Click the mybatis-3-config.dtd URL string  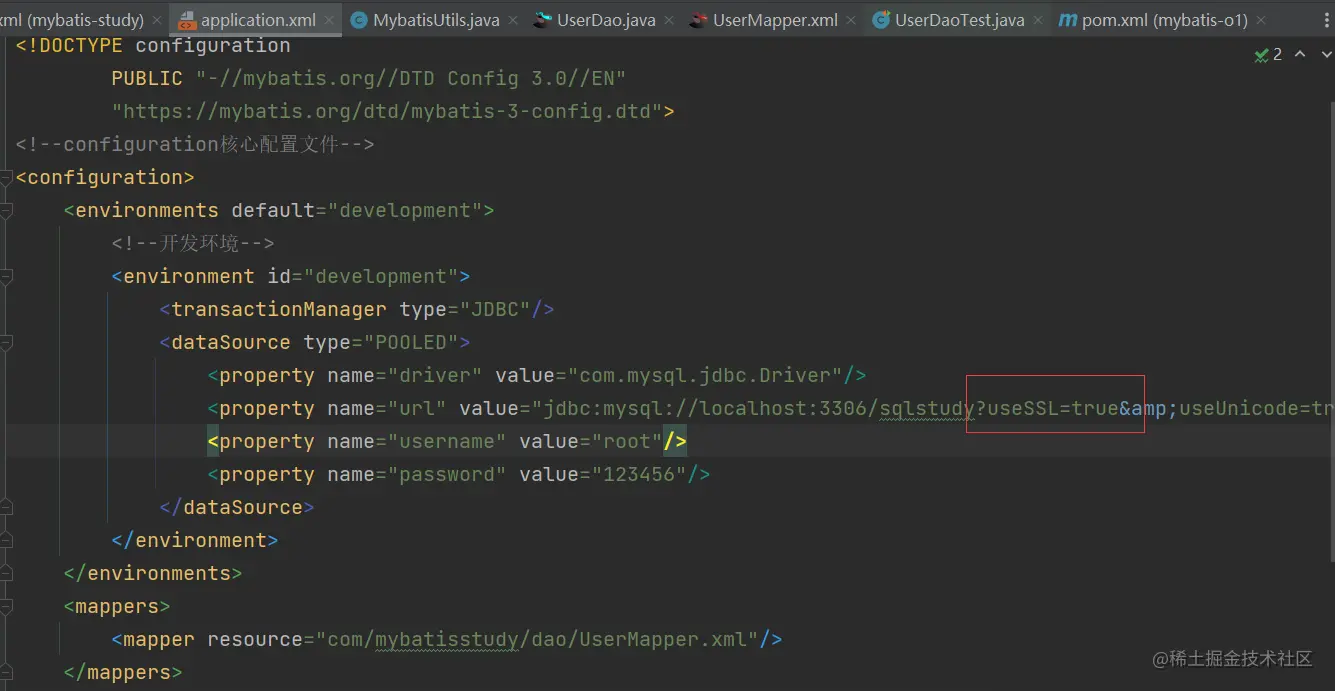click(x=387, y=111)
